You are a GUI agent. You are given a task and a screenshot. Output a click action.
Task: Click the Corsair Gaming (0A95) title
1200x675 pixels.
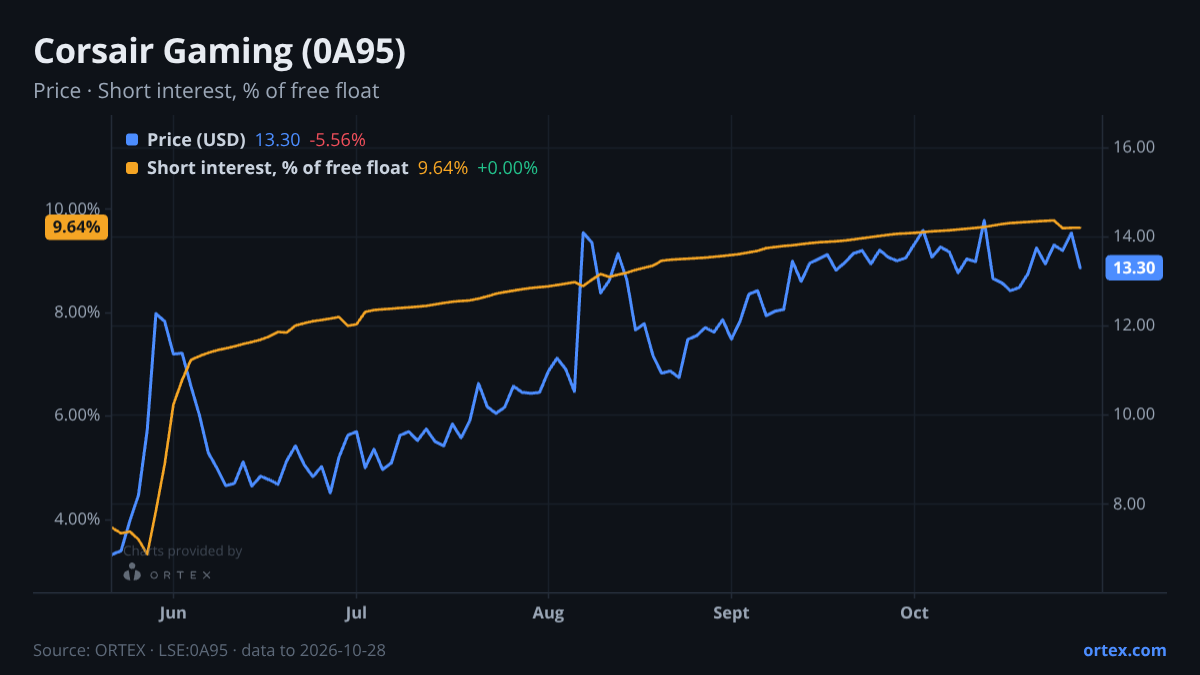pos(220,52)
